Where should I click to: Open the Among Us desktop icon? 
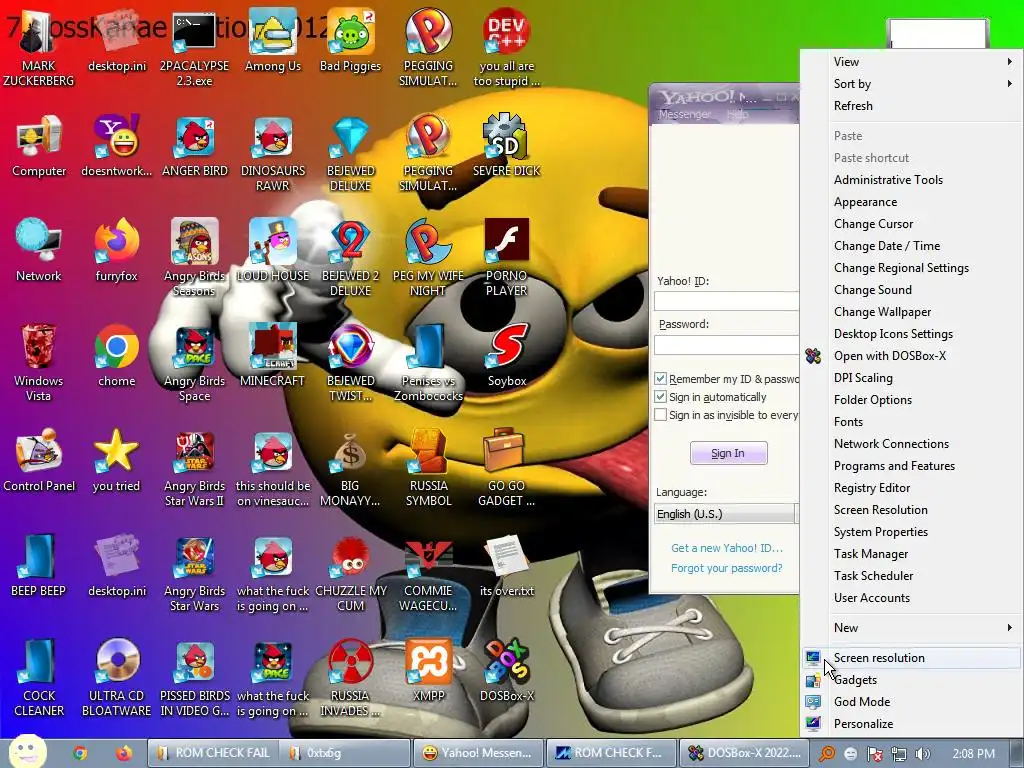[272, 39]
